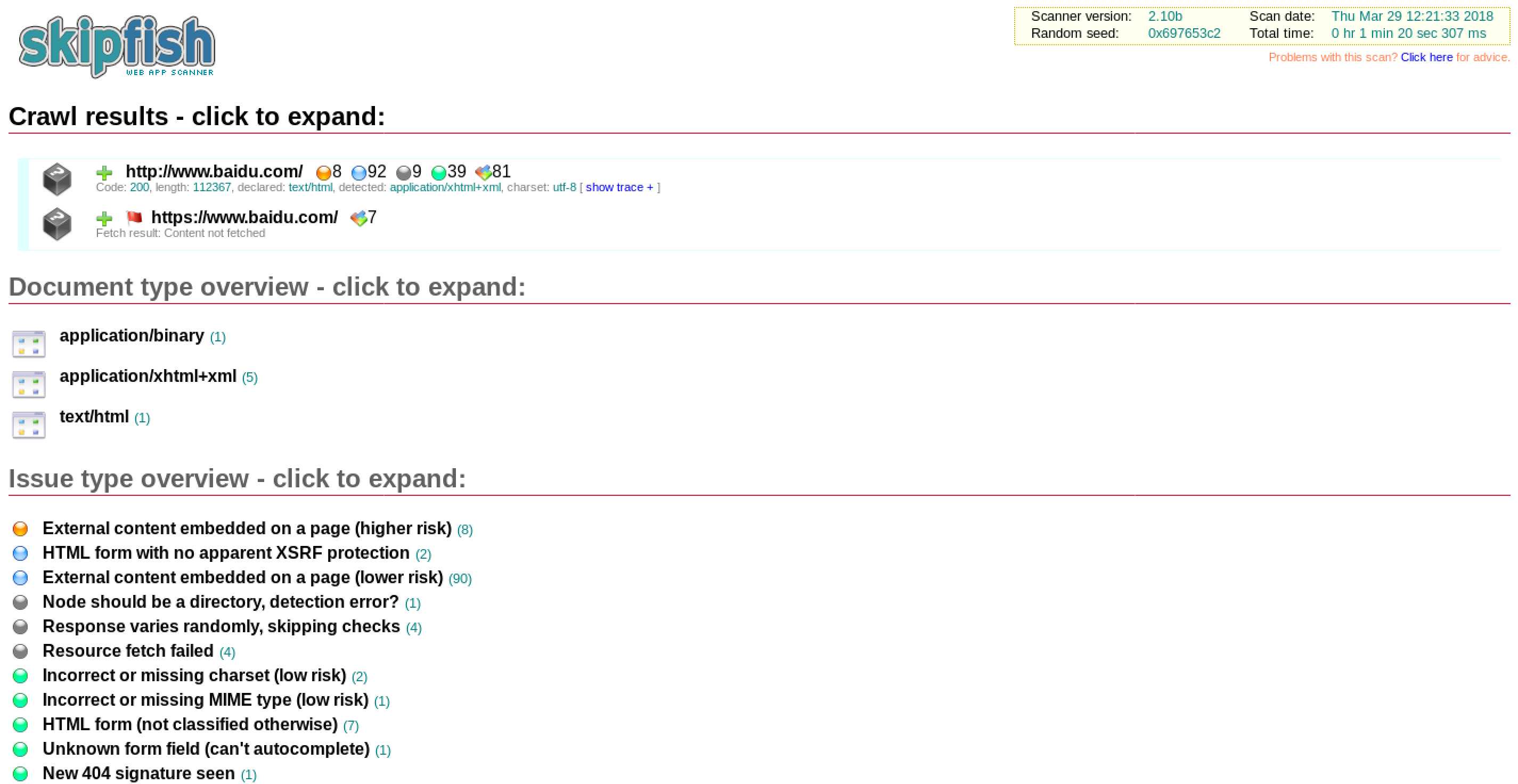Click the application/binary document type icon
Screen dimensions: 1518x784
(29, 344)
